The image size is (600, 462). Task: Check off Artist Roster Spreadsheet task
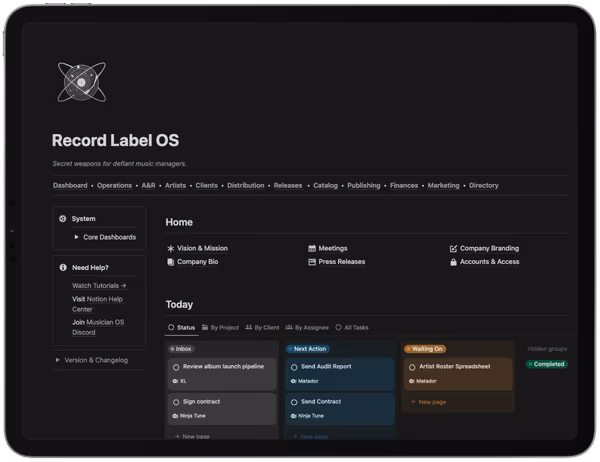[x=412, y=367]
